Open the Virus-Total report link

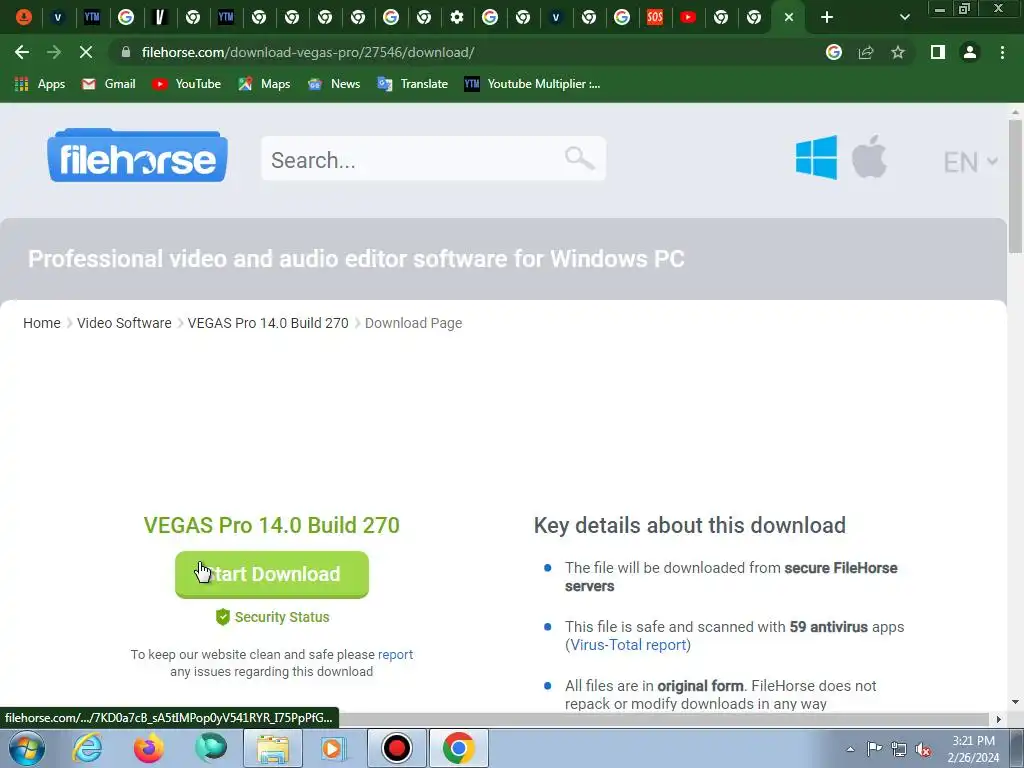(x=628, y=645)
